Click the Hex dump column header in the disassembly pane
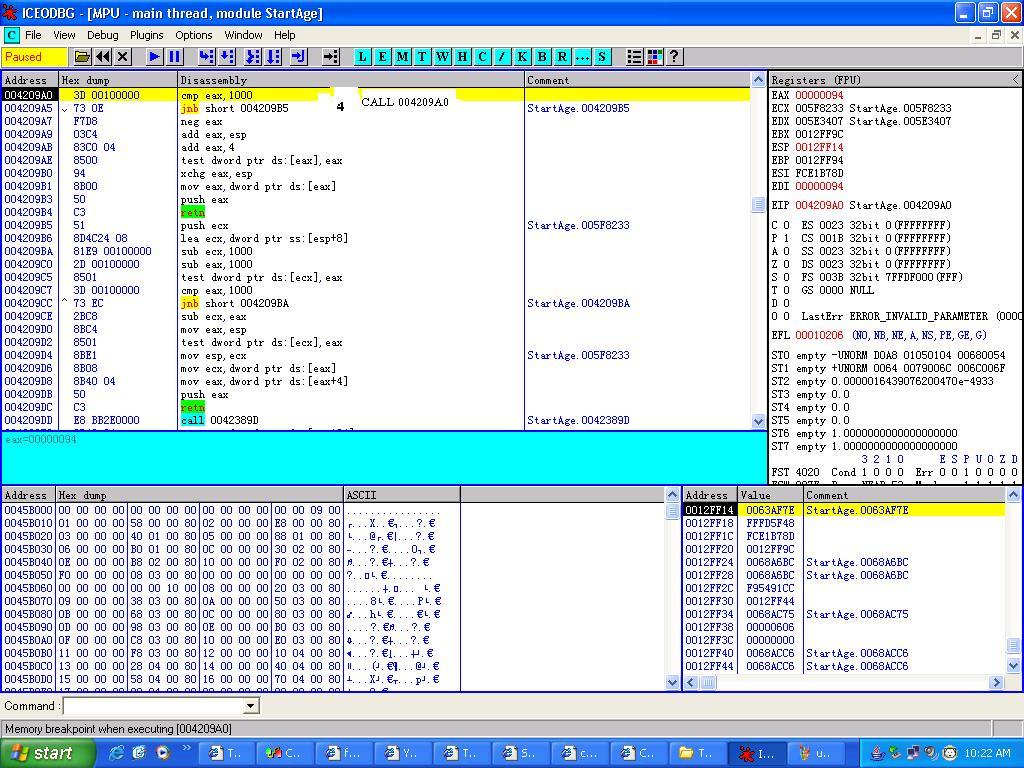1024x768 pixels. tap(118, 80)
